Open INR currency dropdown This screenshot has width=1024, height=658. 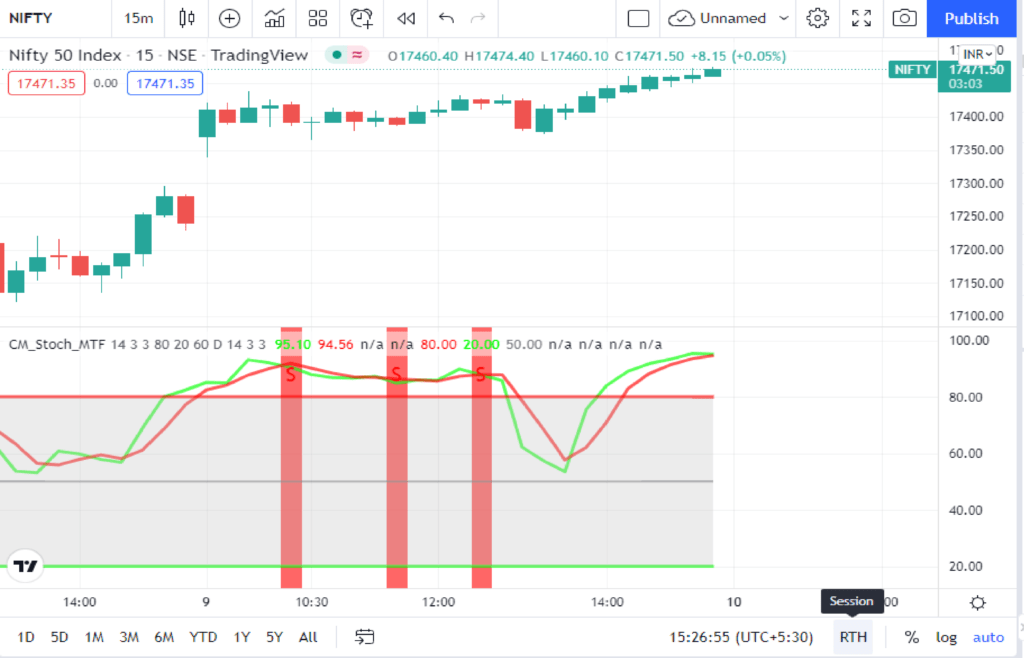tap(978, 54)
